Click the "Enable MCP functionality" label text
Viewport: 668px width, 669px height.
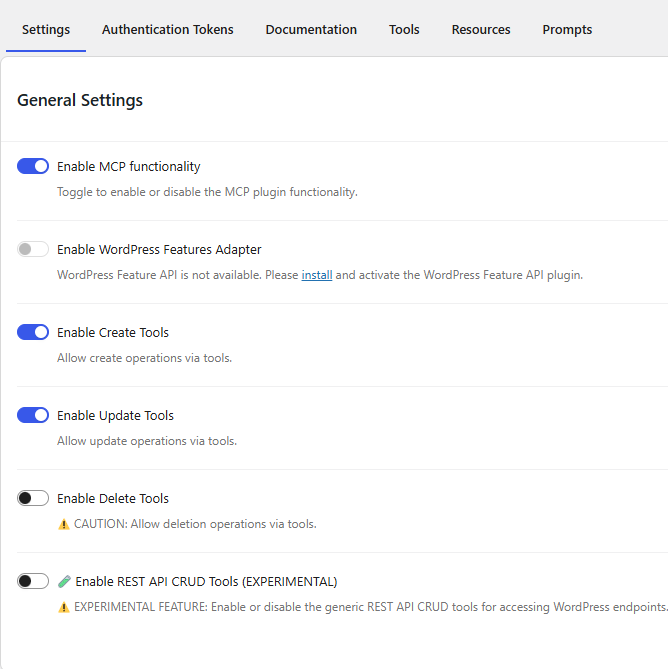pyautogui.click(x=129, y=167)
